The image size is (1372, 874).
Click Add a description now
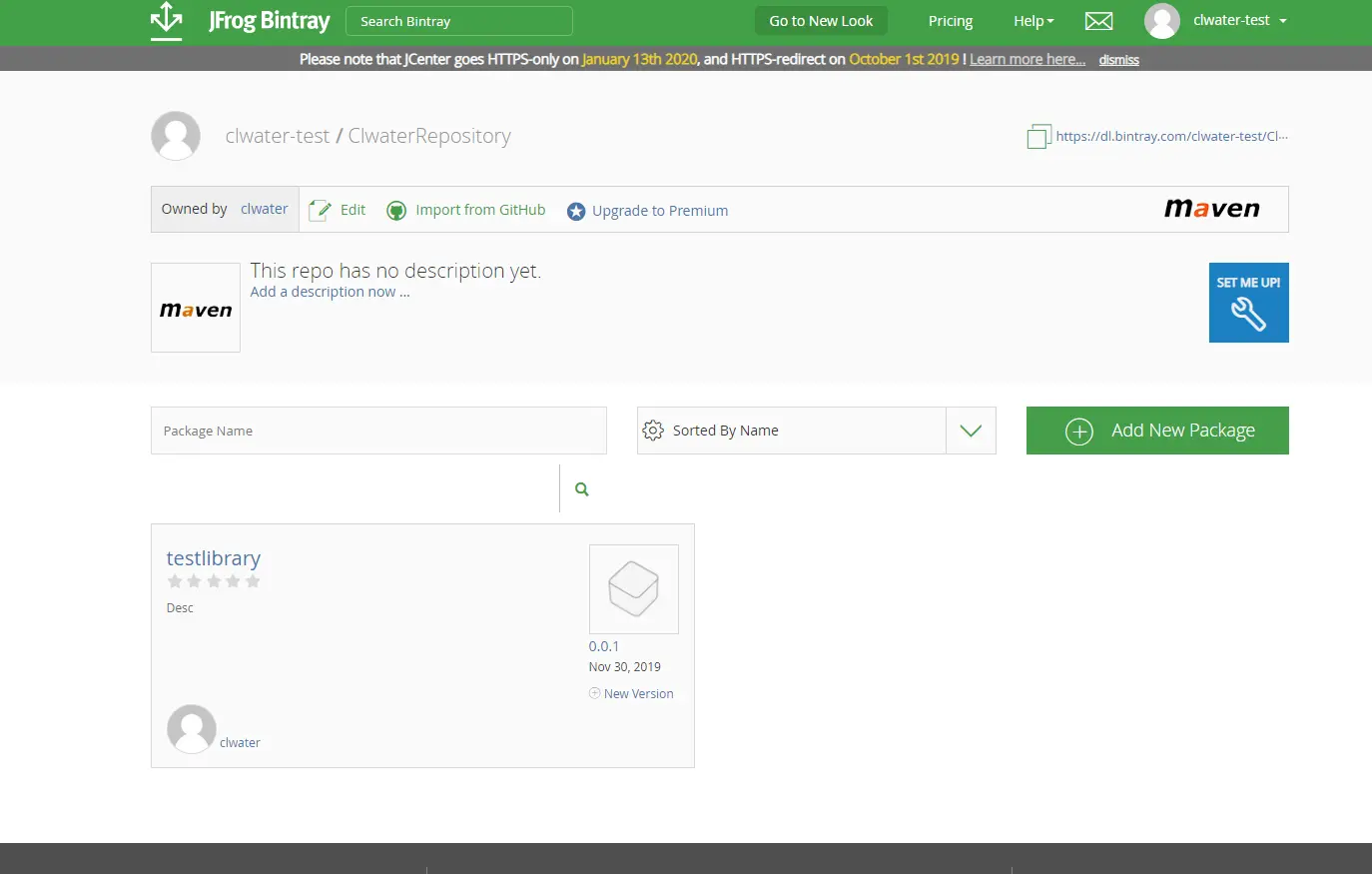tap(330, 292)
